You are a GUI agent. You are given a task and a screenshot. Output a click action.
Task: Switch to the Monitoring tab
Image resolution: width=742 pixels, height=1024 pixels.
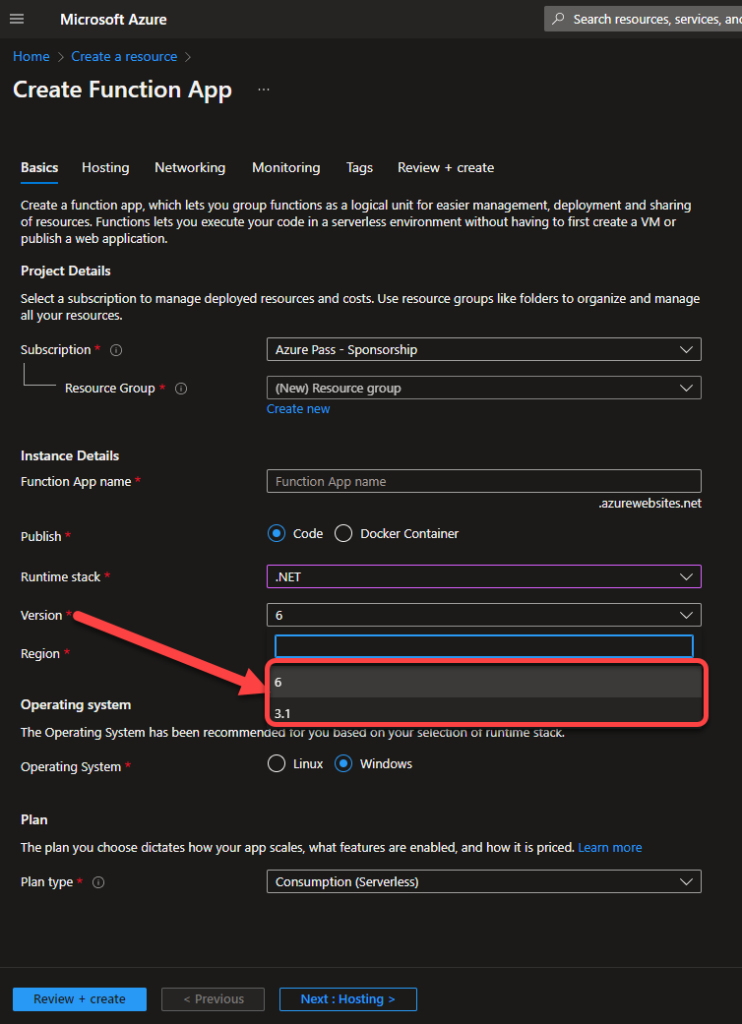point(286,168)
